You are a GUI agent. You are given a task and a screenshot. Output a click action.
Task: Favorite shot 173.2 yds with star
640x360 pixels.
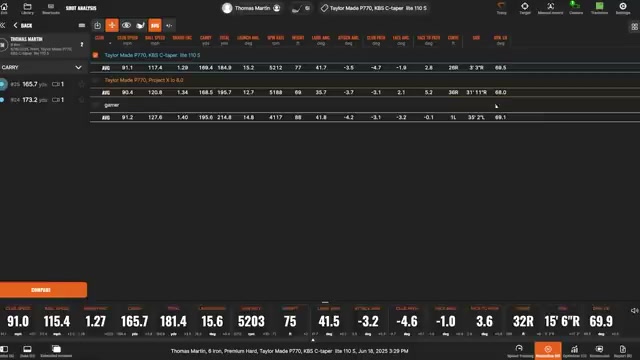pyautogui.click(x=82, y=100)
